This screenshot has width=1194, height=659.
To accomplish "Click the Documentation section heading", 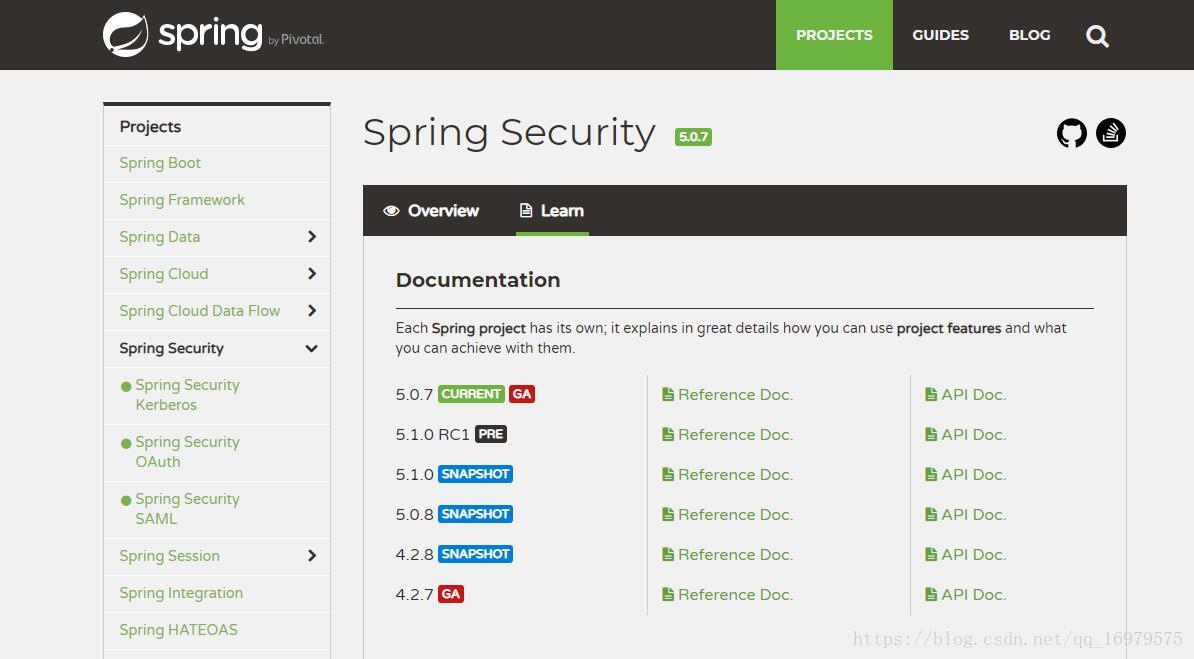I will (477, 280).
